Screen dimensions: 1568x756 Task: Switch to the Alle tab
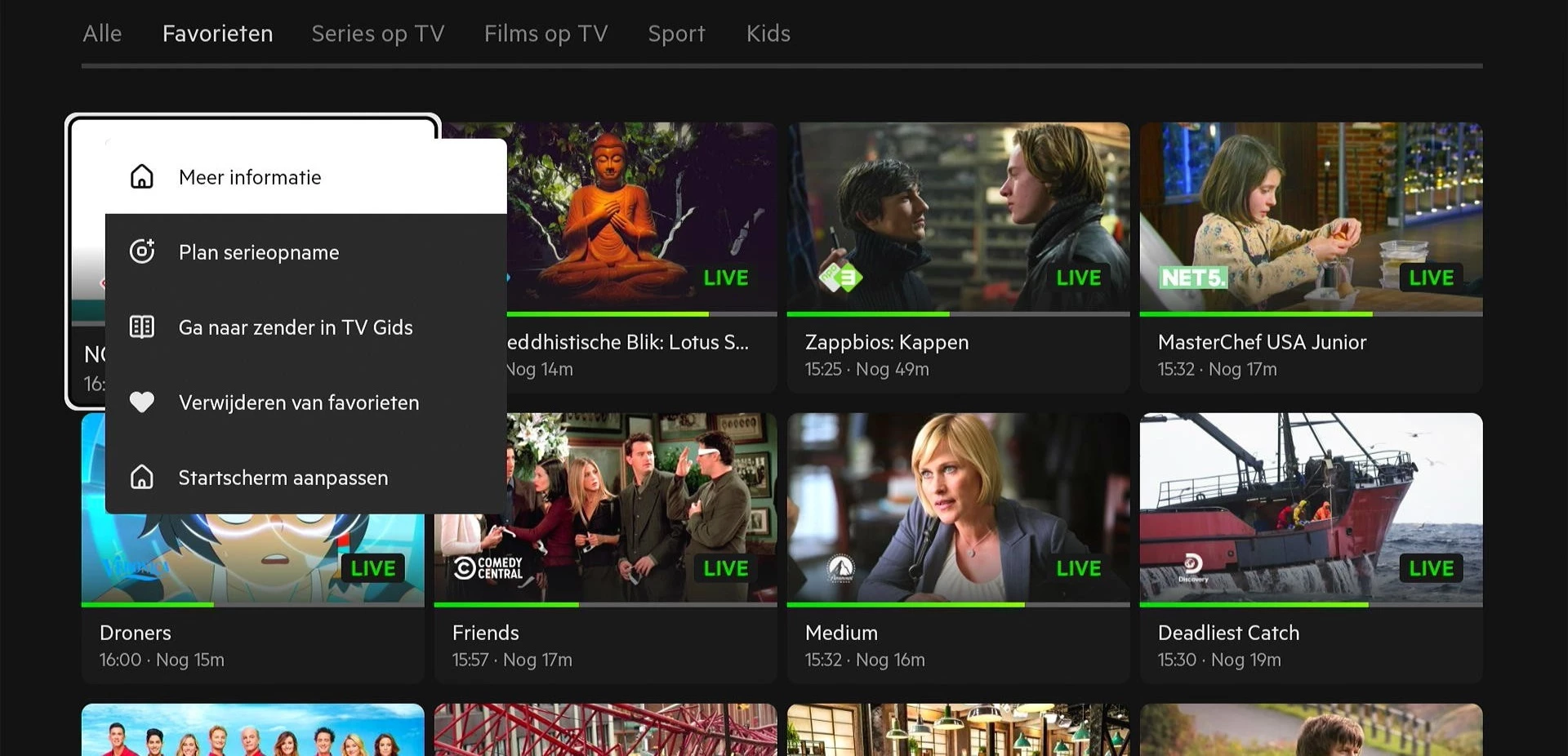click(102, 33)
